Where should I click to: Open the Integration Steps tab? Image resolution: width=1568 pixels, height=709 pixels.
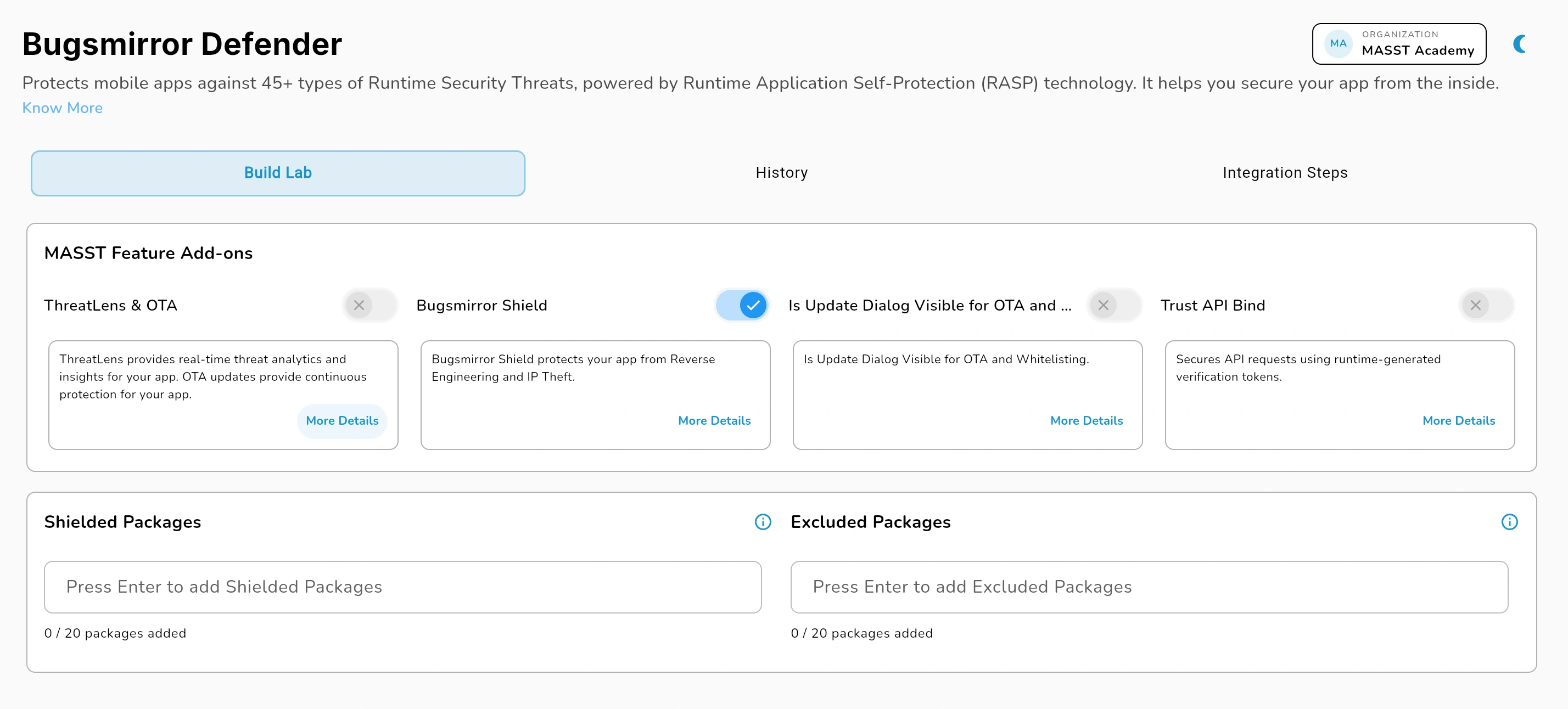[1285, 173]
